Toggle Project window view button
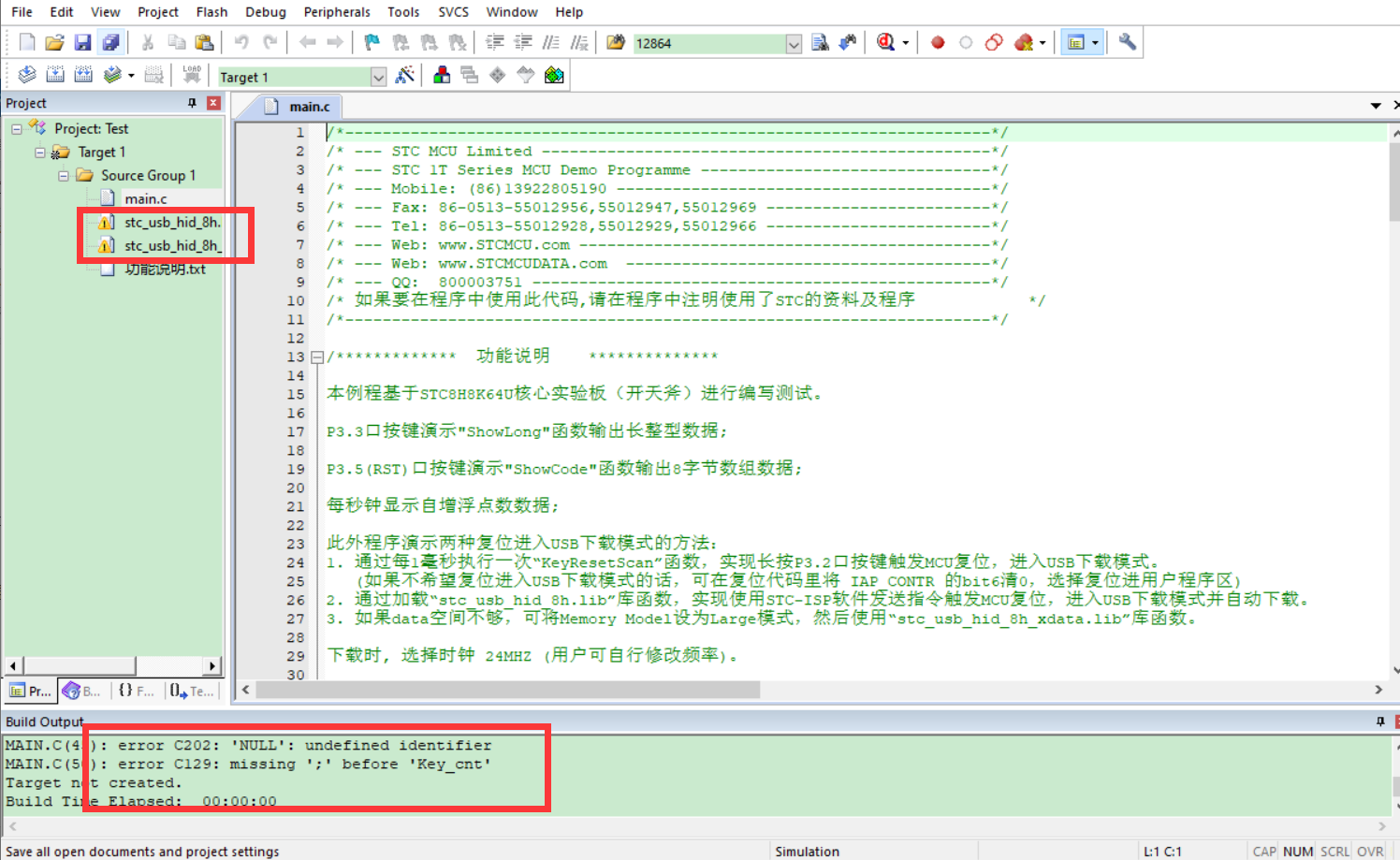Screen dimensions: 1400x860 click(1076, 42)
